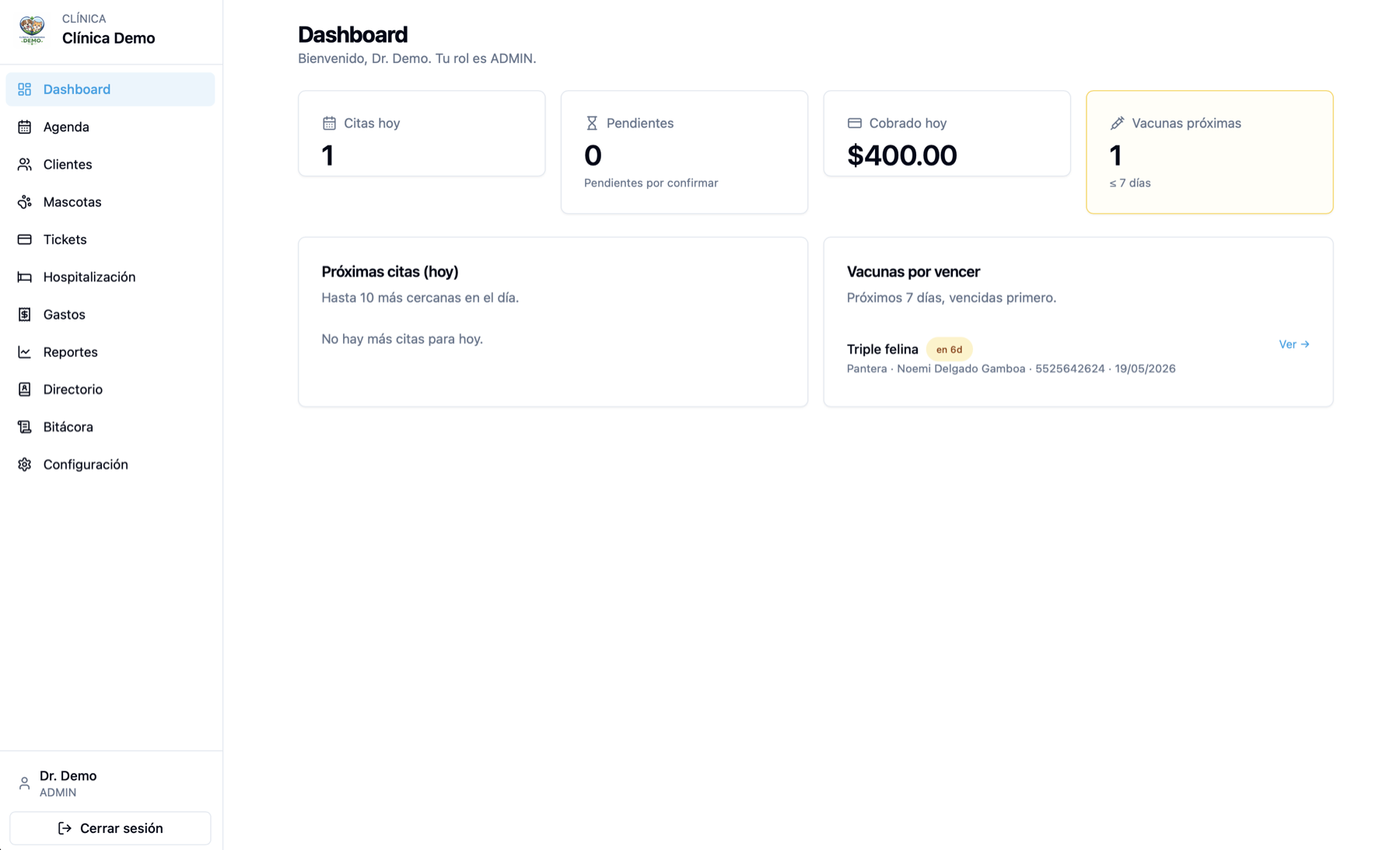Click the calendar icon on Citas hoy card
Viewport: 1400px width, 850px height.
click(x=329, y=123)
